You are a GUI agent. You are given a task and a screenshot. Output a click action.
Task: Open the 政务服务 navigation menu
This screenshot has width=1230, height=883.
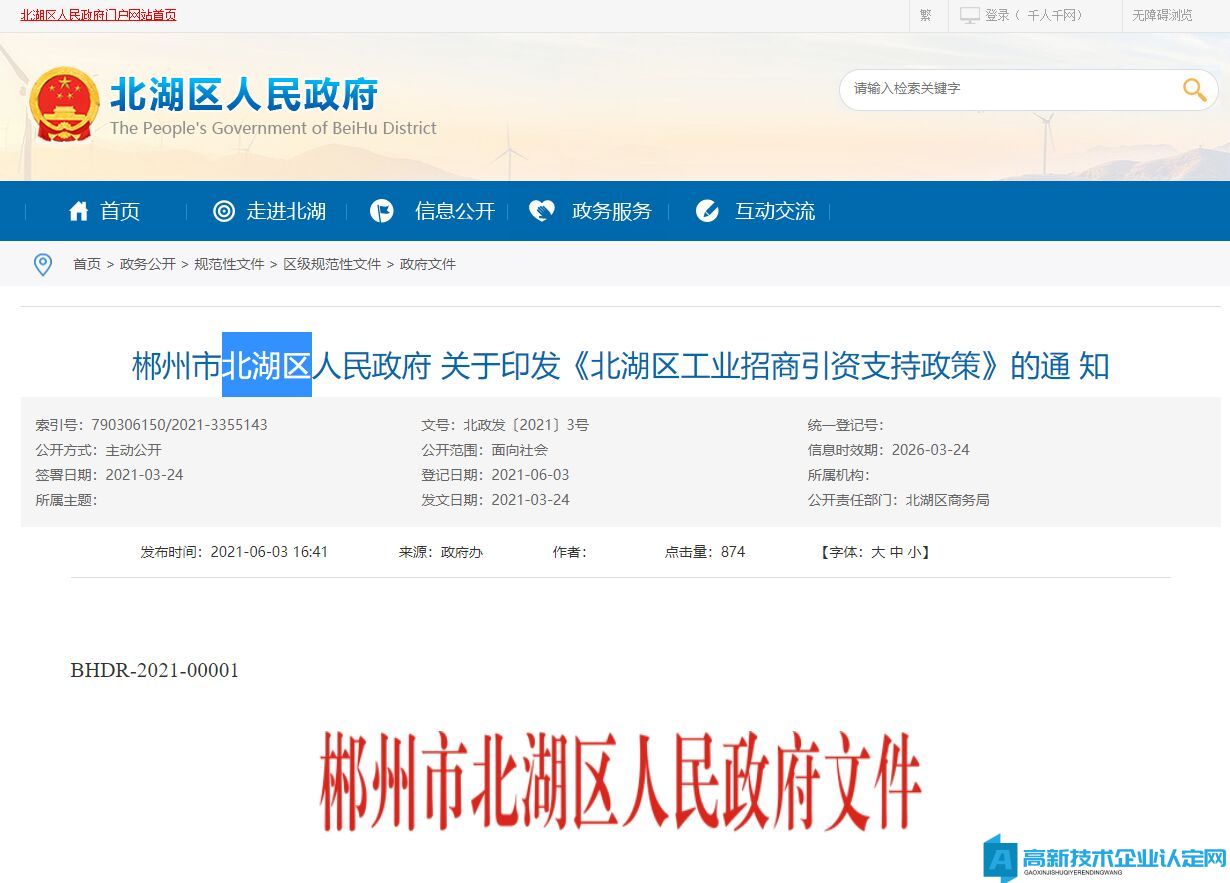click(611, 211)
